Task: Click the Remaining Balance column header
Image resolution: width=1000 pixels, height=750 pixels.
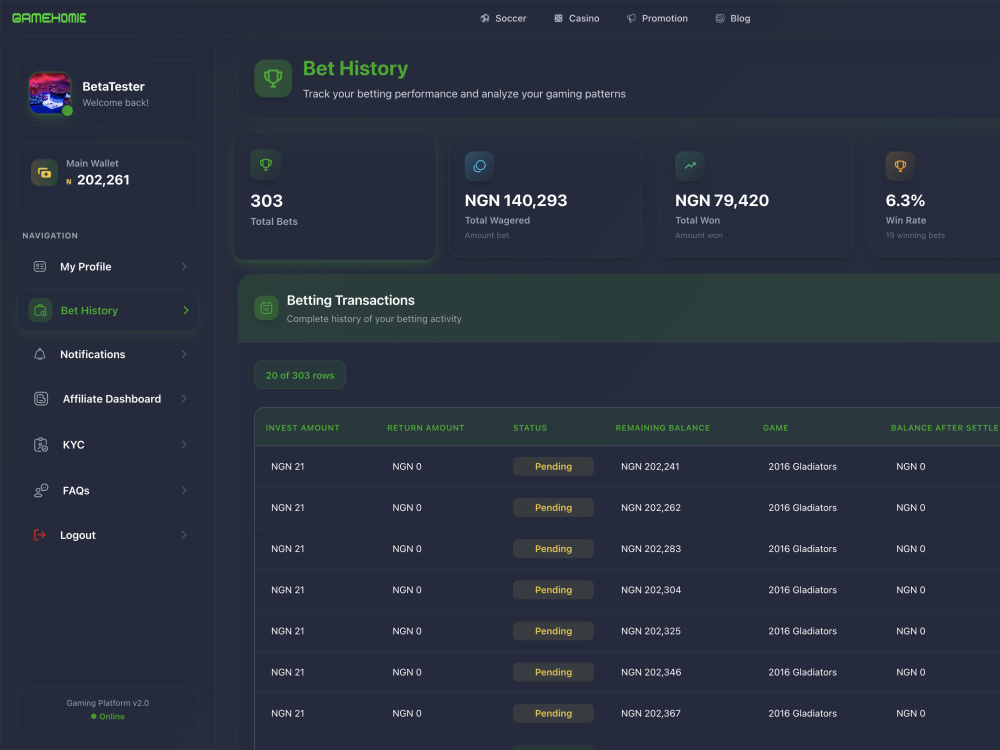Action: (x=663, y=428)
